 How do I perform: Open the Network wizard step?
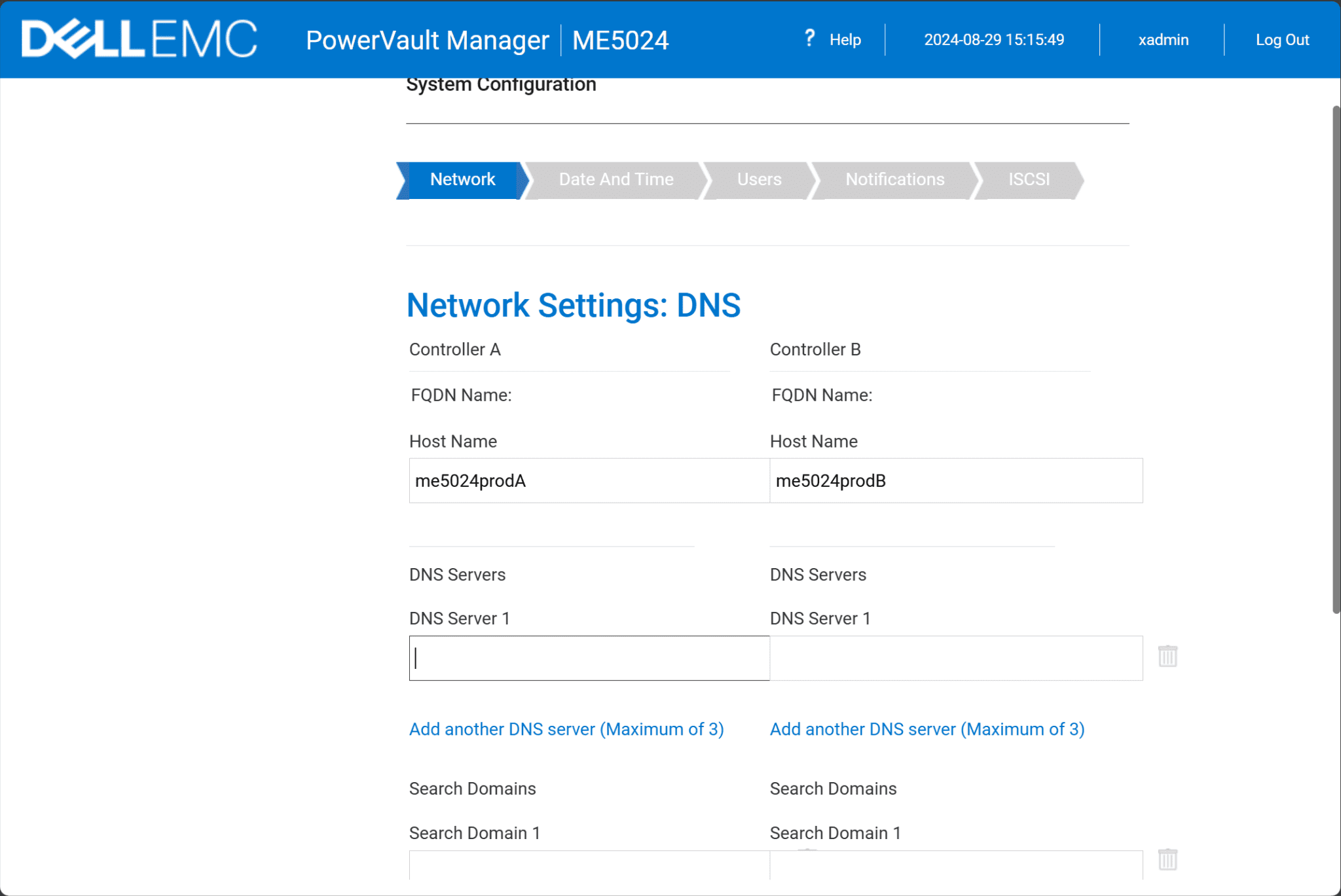point(462,179)
